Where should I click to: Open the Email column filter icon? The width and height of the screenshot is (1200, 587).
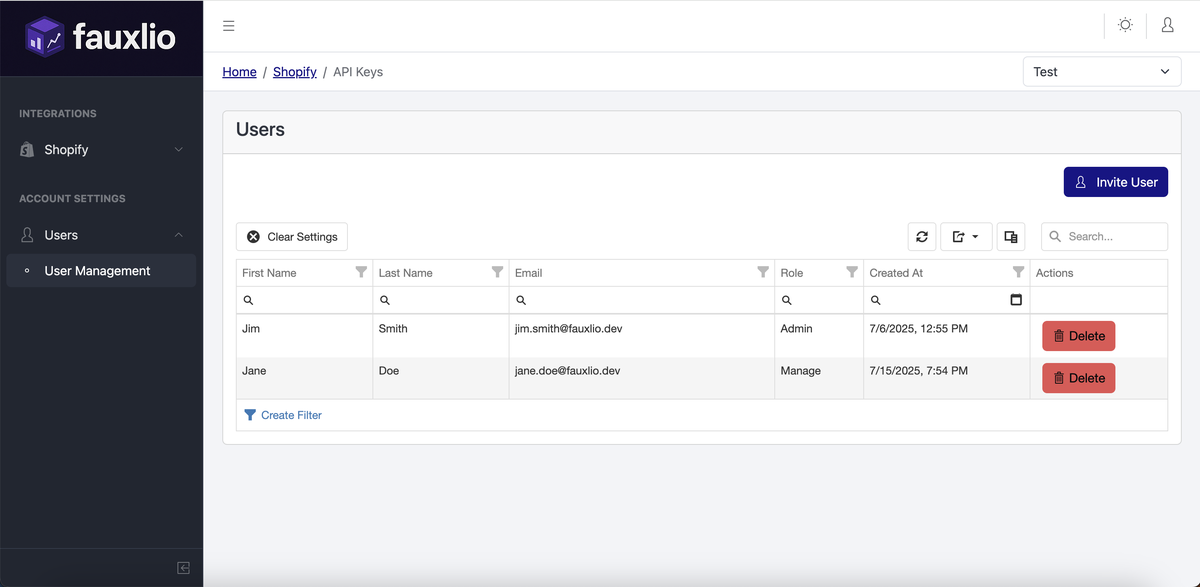click(x=763, y=272)
